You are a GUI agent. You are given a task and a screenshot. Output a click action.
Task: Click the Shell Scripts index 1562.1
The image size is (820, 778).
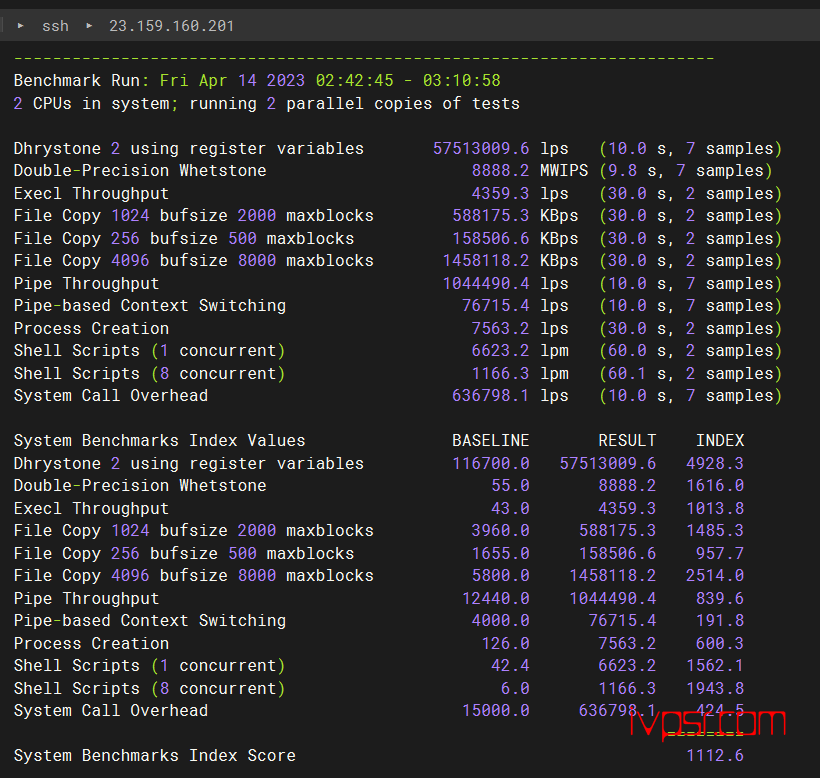pyautogui.click(x=715, y=665)
